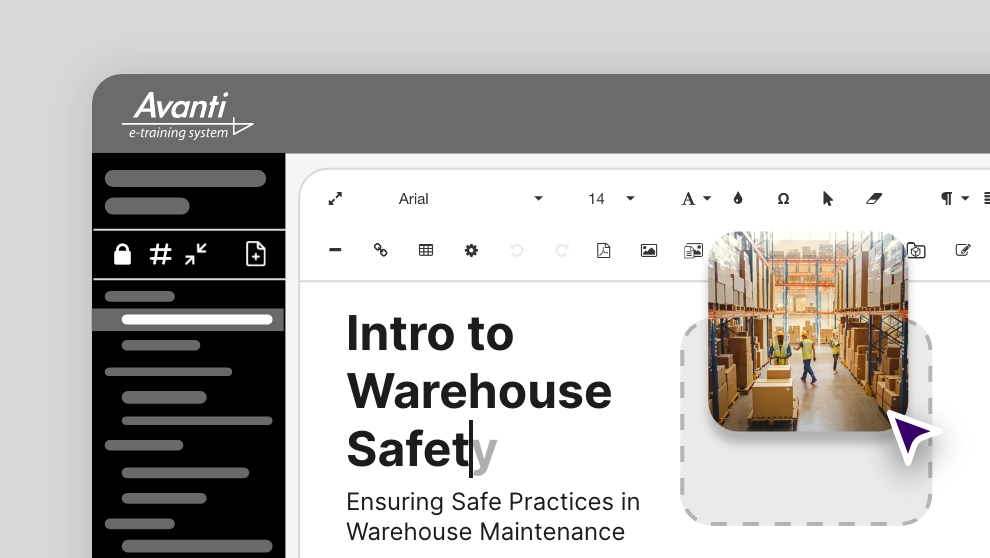Open the Arial font family dropdown
Screen dimensions: 990x558
(x=470, y=199)
